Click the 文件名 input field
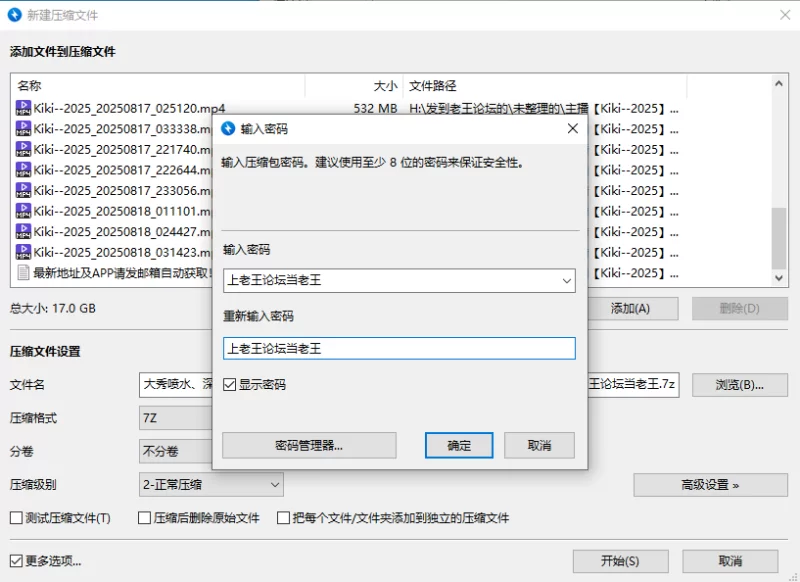Viewport: 800px width, 582px height. coord(176,385)
